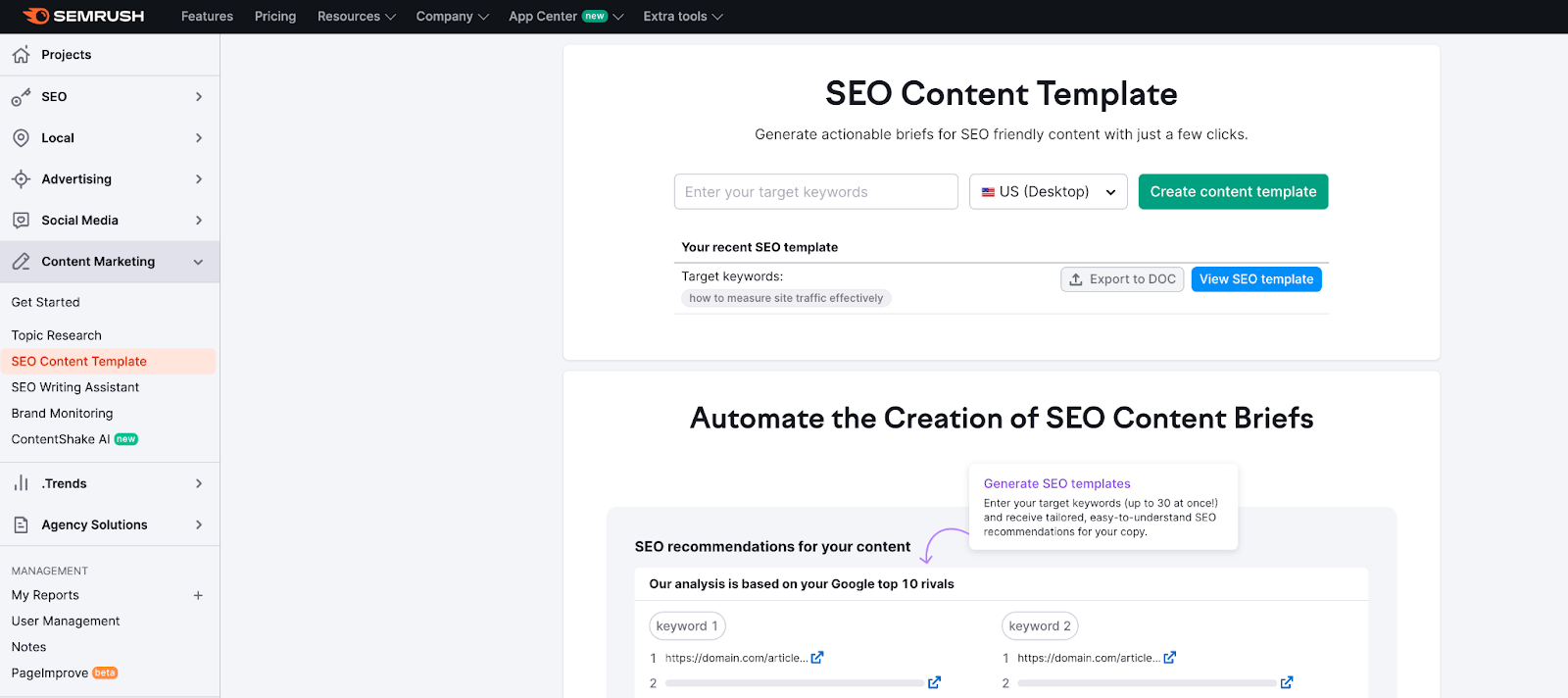This screenshot has width=1568, height=698.
Task: Go to Features in top navigation
Action: [x=207, y=17]
